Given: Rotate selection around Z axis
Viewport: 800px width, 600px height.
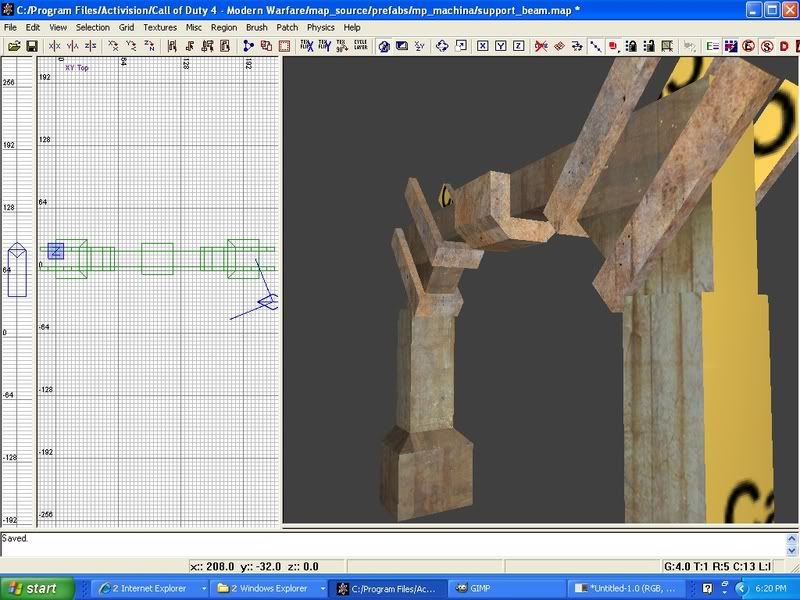Looking at the screenshot, I should [149, 46].
